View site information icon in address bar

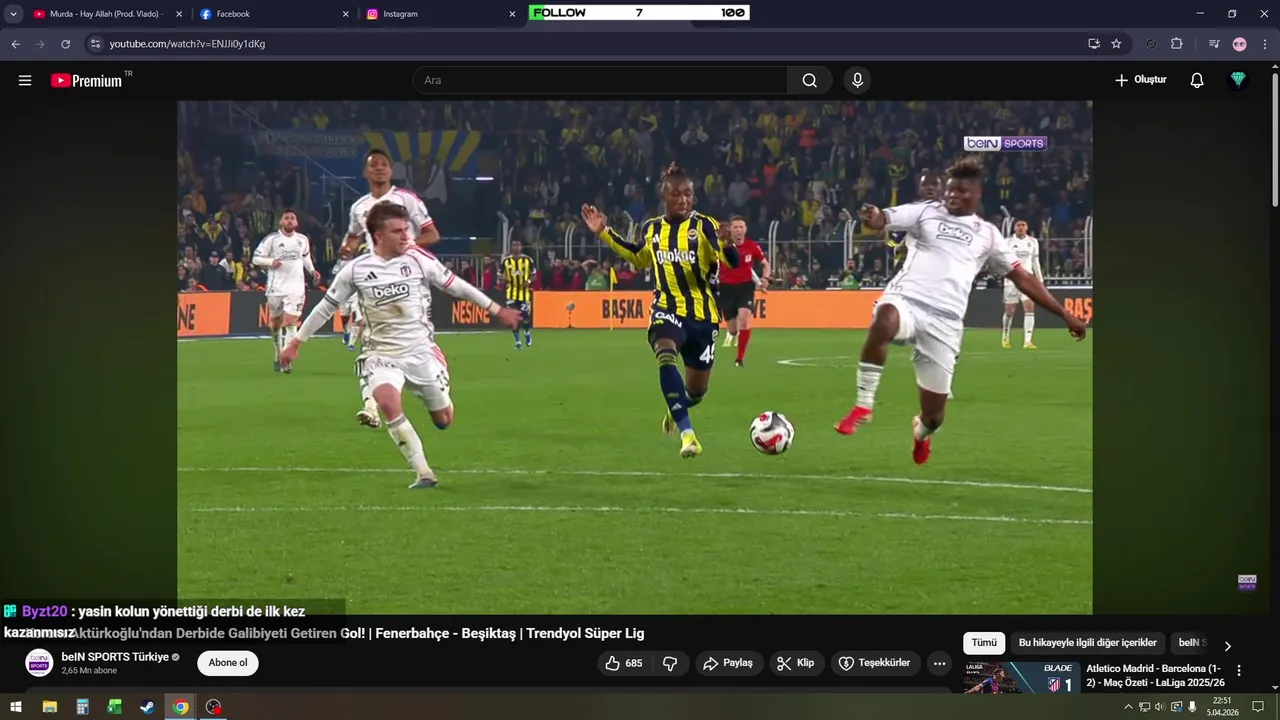pos(95,44)
